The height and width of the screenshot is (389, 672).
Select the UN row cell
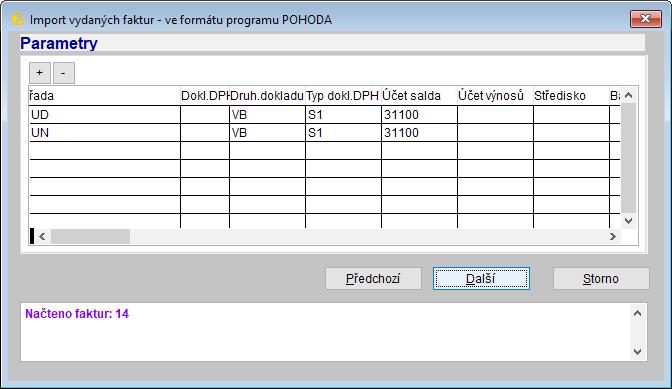coord(105,133)
